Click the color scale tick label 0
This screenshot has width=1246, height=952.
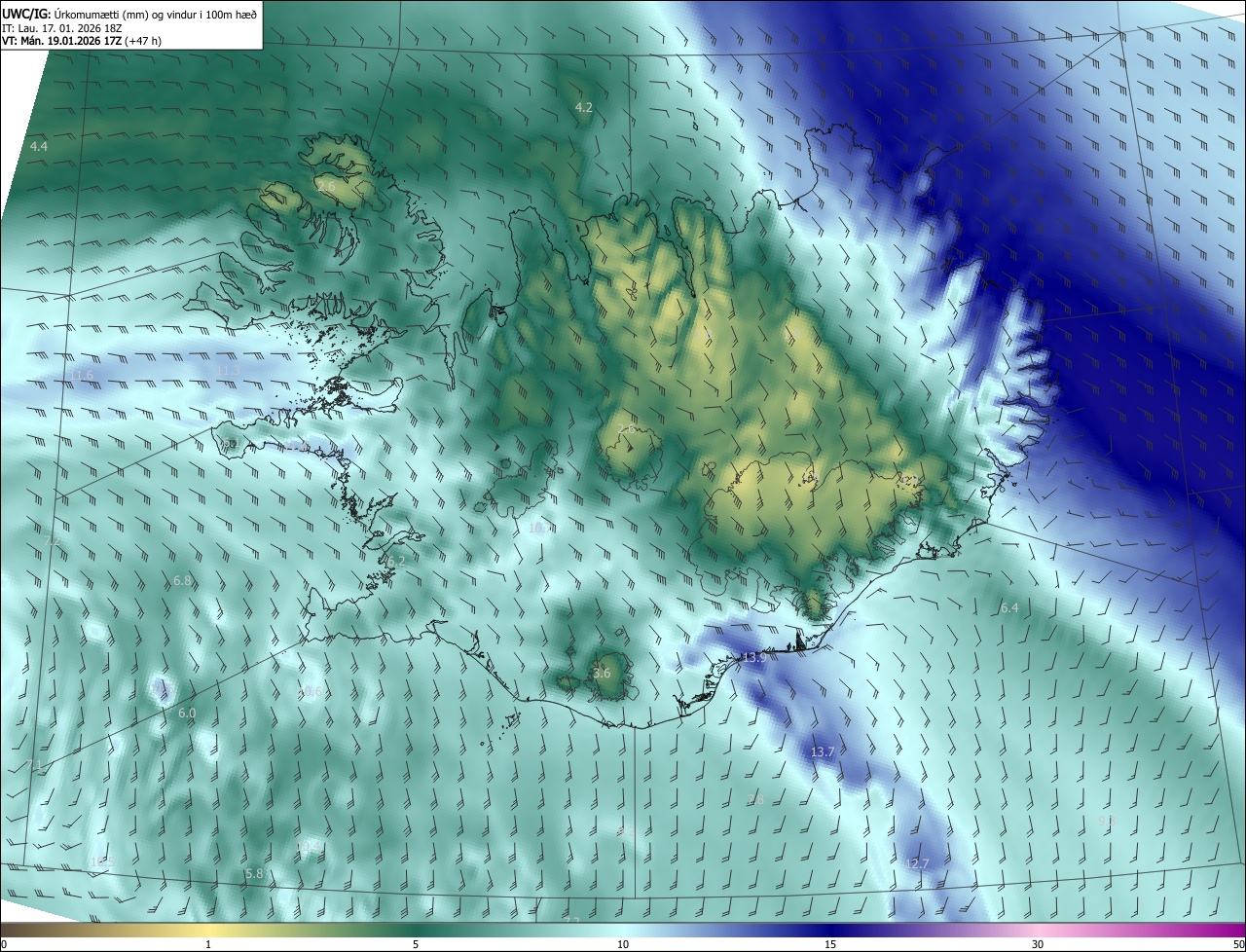click(3, 944)
